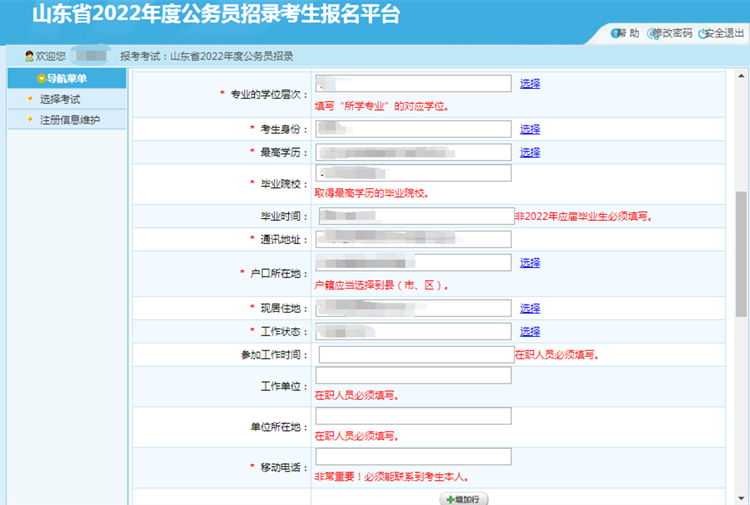
Task: Click the 修改密码 icon in header
Action: point(654,33)
